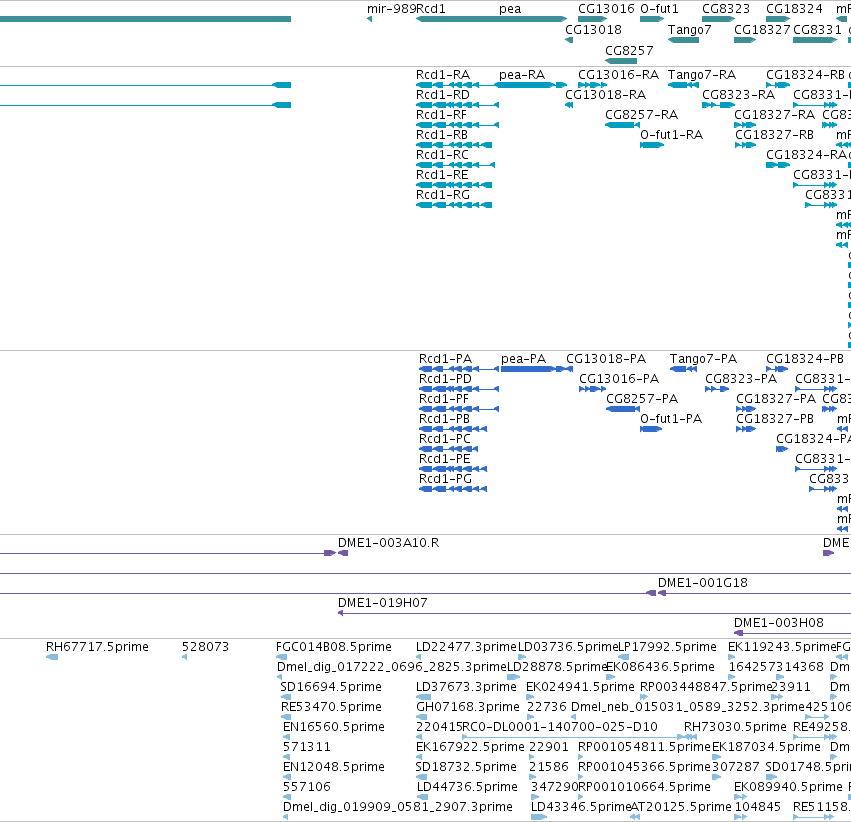The height and width of the screenshot is (822, 851).
Task: Open transcript Tango7-RA
Action: (x=702, y=75)
